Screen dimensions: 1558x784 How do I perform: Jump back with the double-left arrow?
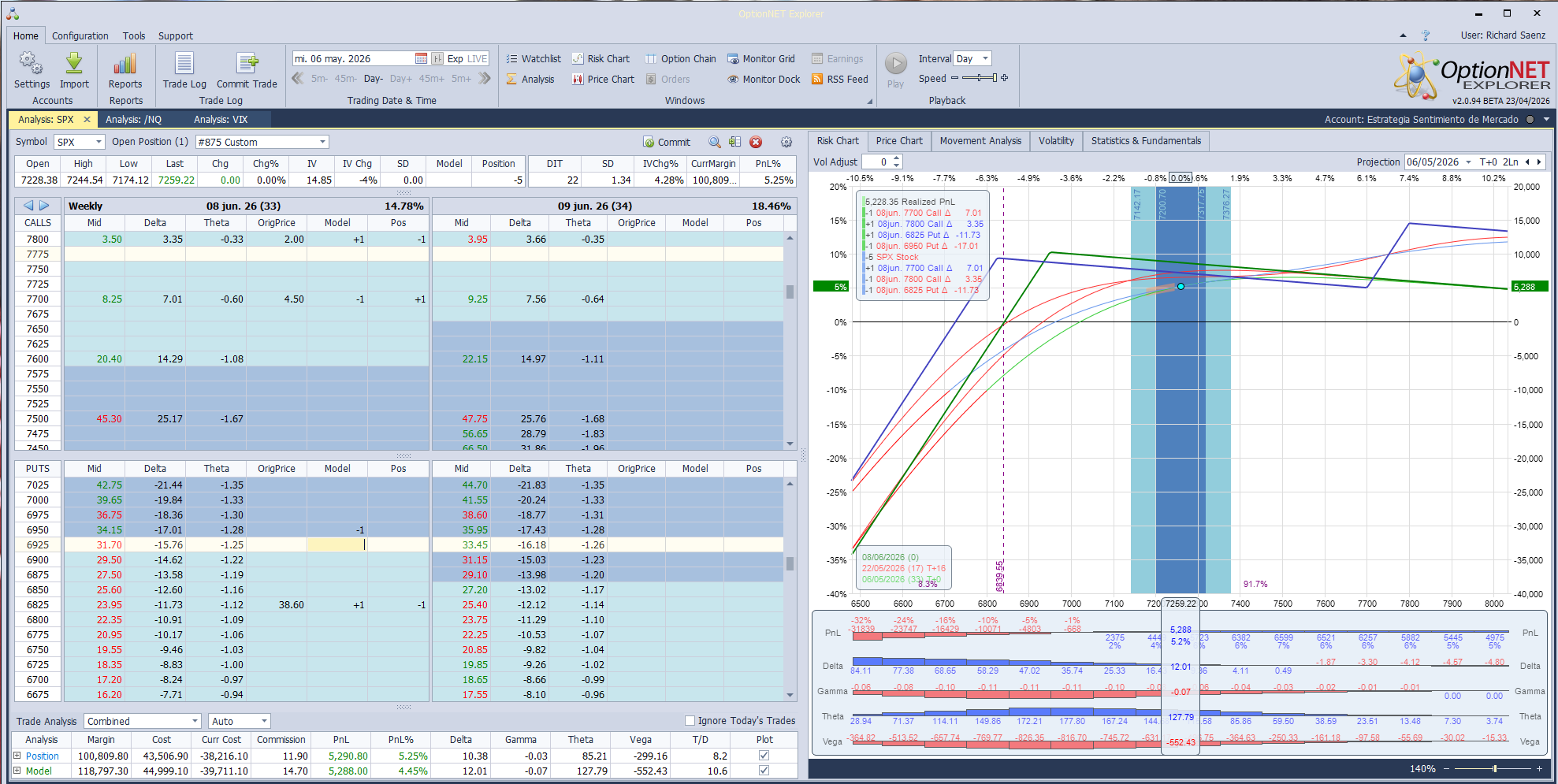(298, 78)
